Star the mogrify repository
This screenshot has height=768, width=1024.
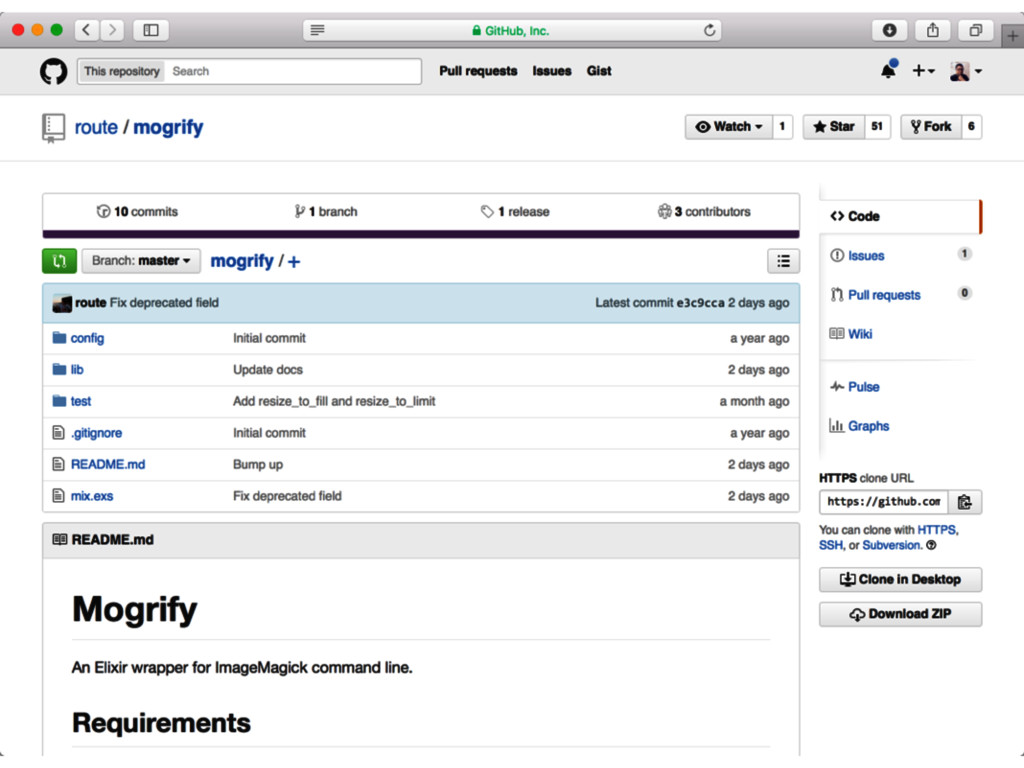click(834, 127)
